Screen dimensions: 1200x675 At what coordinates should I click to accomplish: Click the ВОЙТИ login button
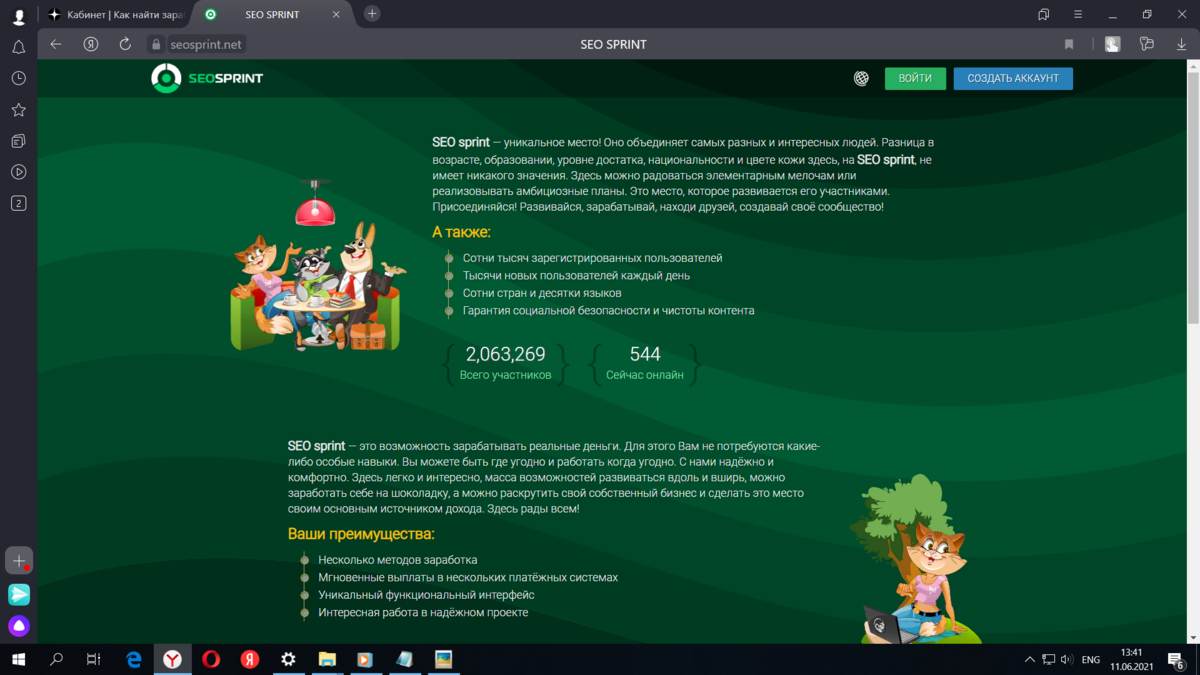[x=915, y=78]
